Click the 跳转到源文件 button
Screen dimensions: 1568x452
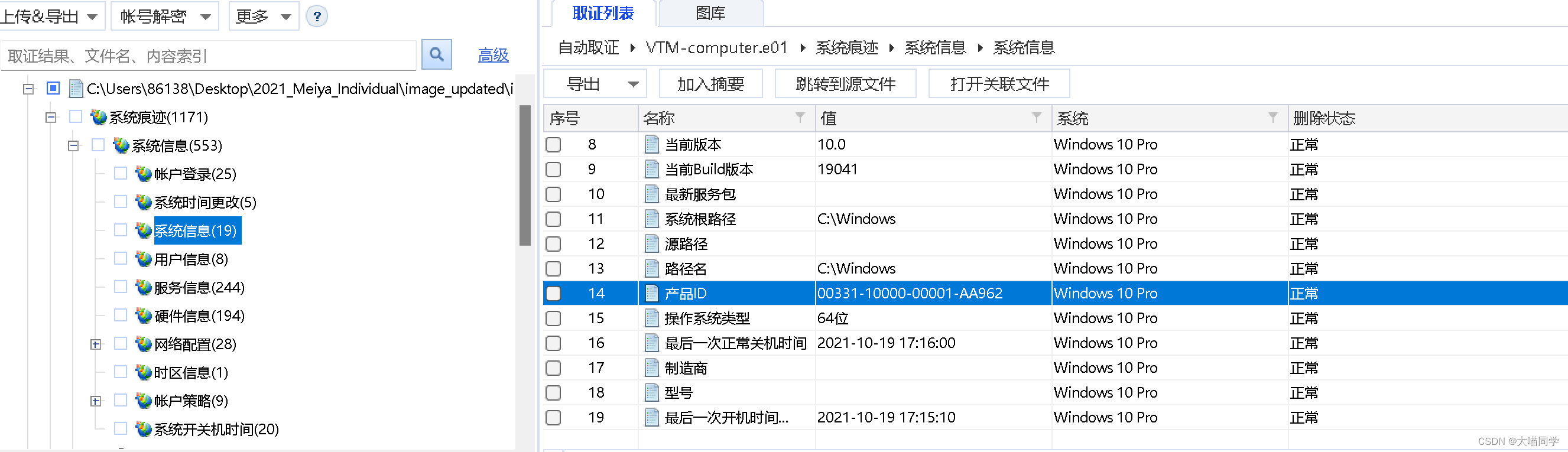point(846,84)
